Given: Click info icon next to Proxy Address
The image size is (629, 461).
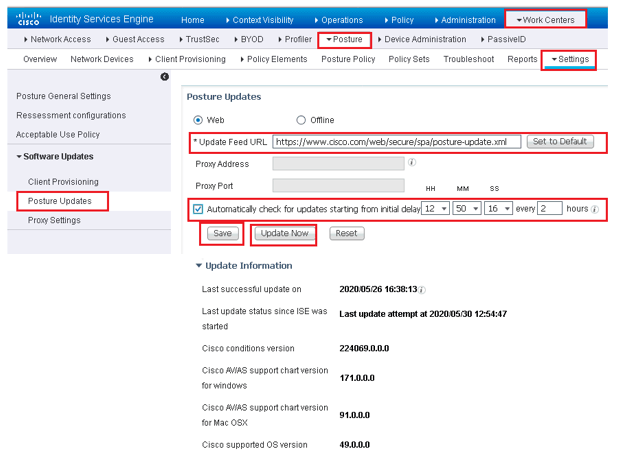Looking at the screenshot, I should [x=412, y=162].
